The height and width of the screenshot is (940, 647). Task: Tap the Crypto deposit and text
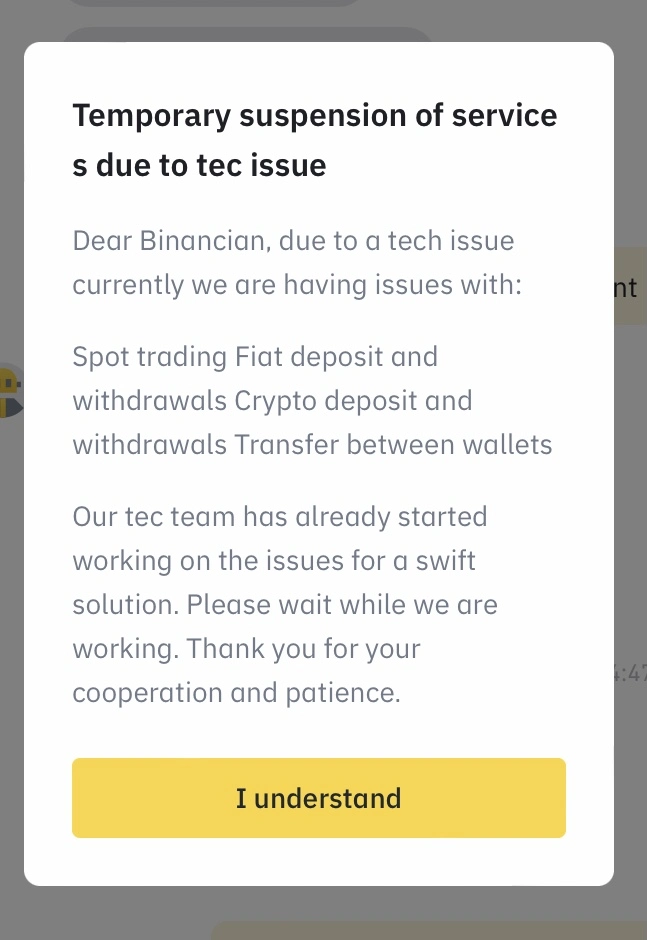[x=353, y=401]
